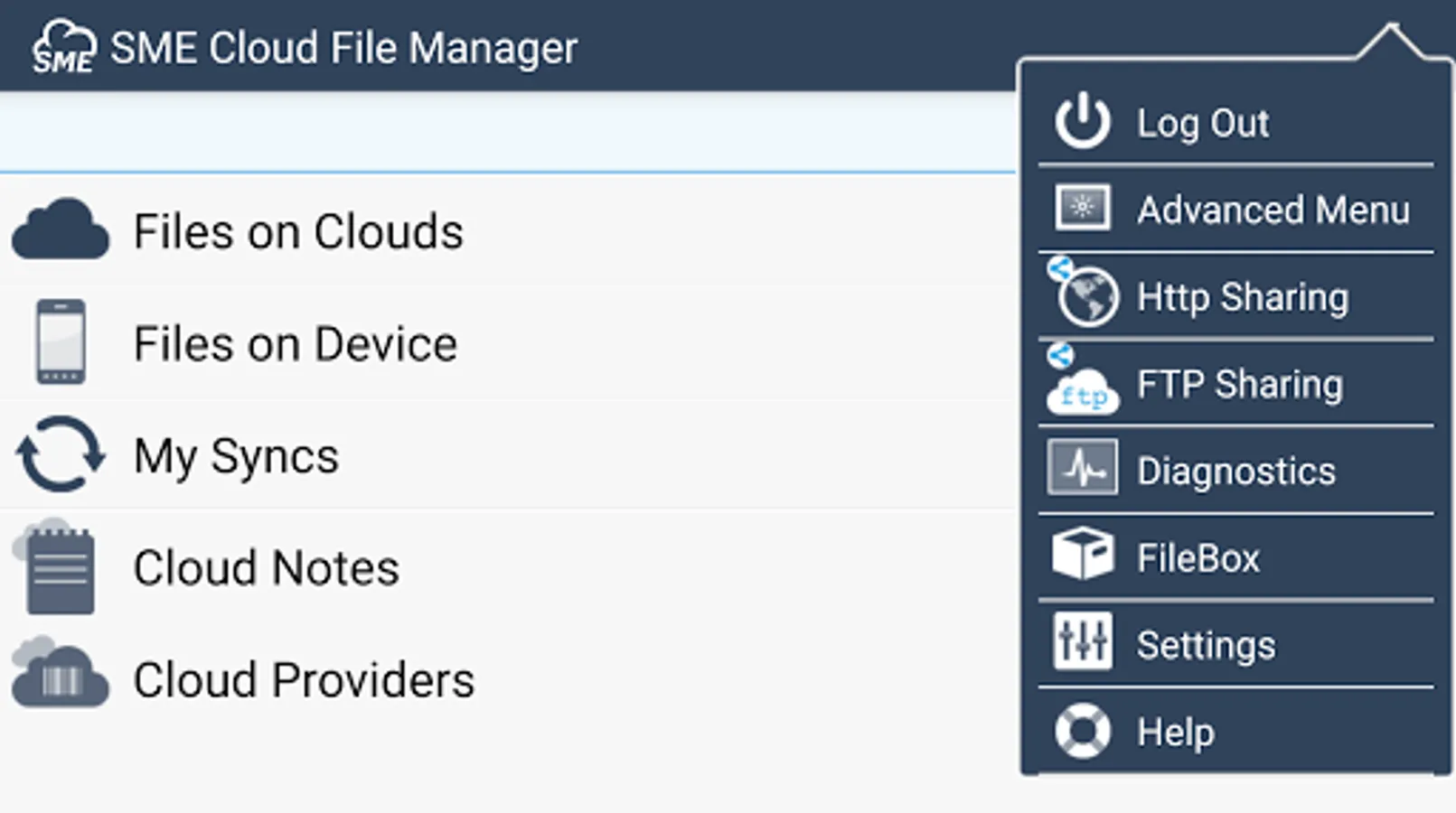The height and width of the screenshot is (813, 1456).
Task: Click the Cloud Providers icon
Action: pos(60,676)
